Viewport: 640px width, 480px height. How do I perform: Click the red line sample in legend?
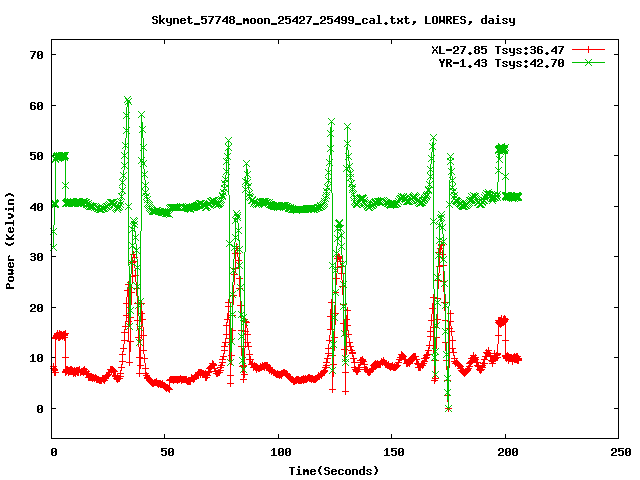click(x=588, y=50)
